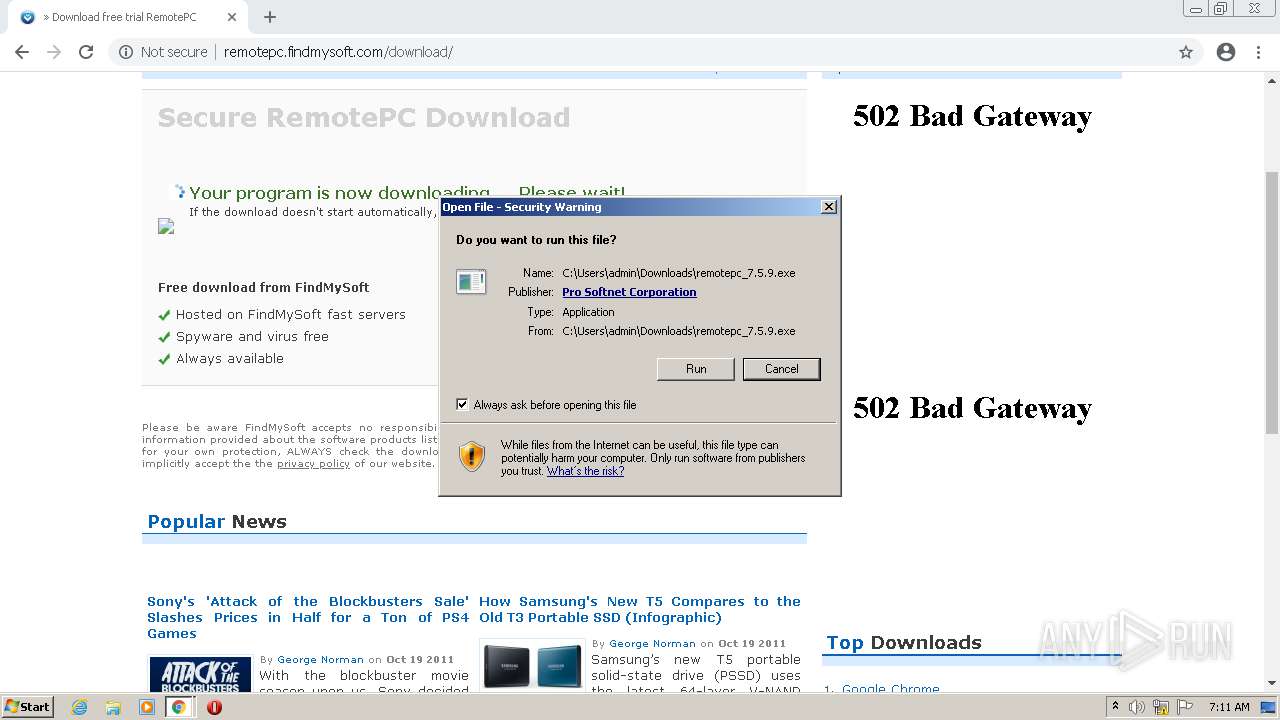This screenshot has height=720, width=1280.
Task: Cancel the Open File security warning
Action: [x=782, y=369]
